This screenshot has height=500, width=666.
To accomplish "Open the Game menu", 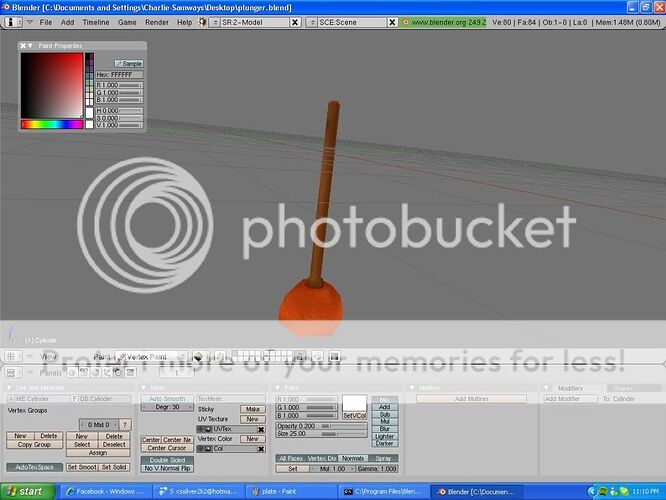I will tap(127, 22).
